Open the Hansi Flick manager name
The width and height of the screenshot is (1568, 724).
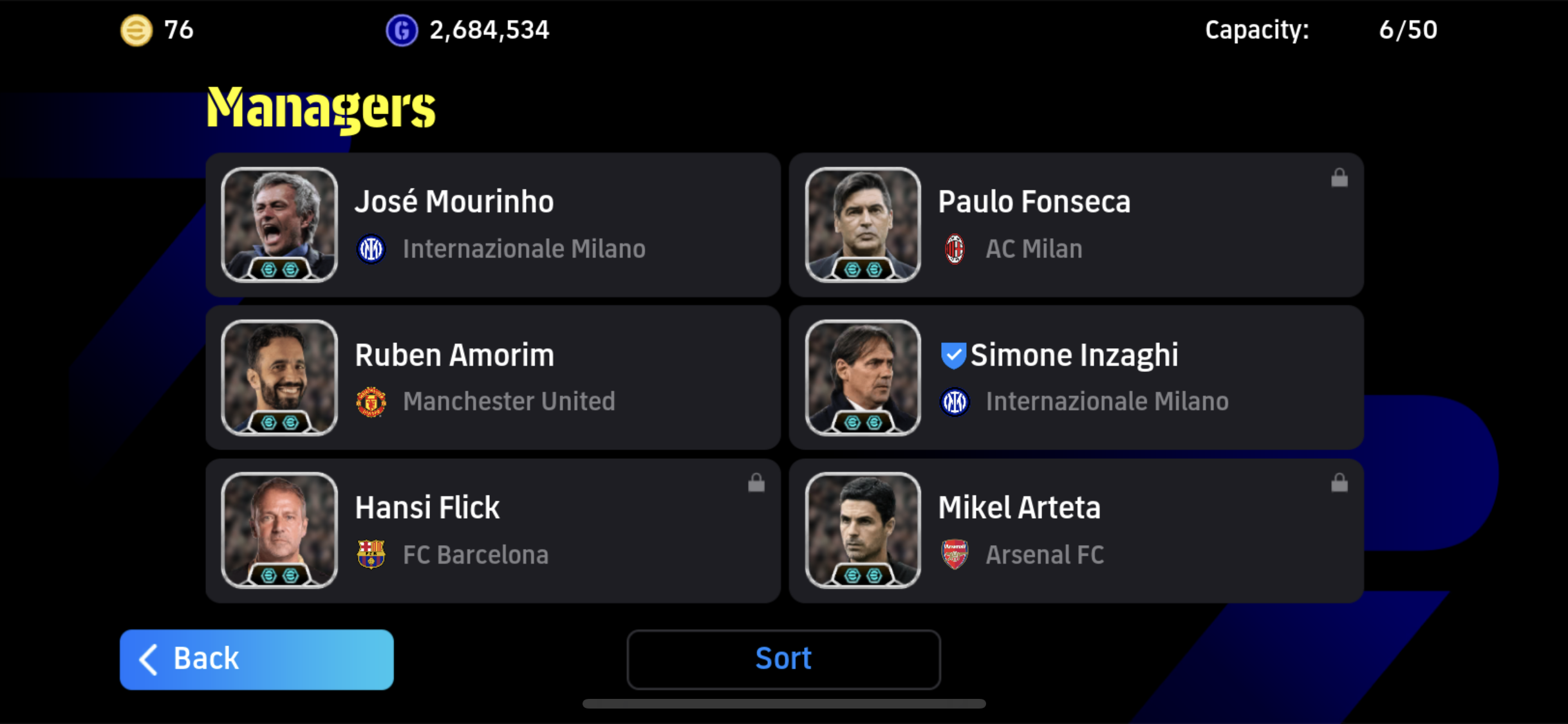[427, 508]
